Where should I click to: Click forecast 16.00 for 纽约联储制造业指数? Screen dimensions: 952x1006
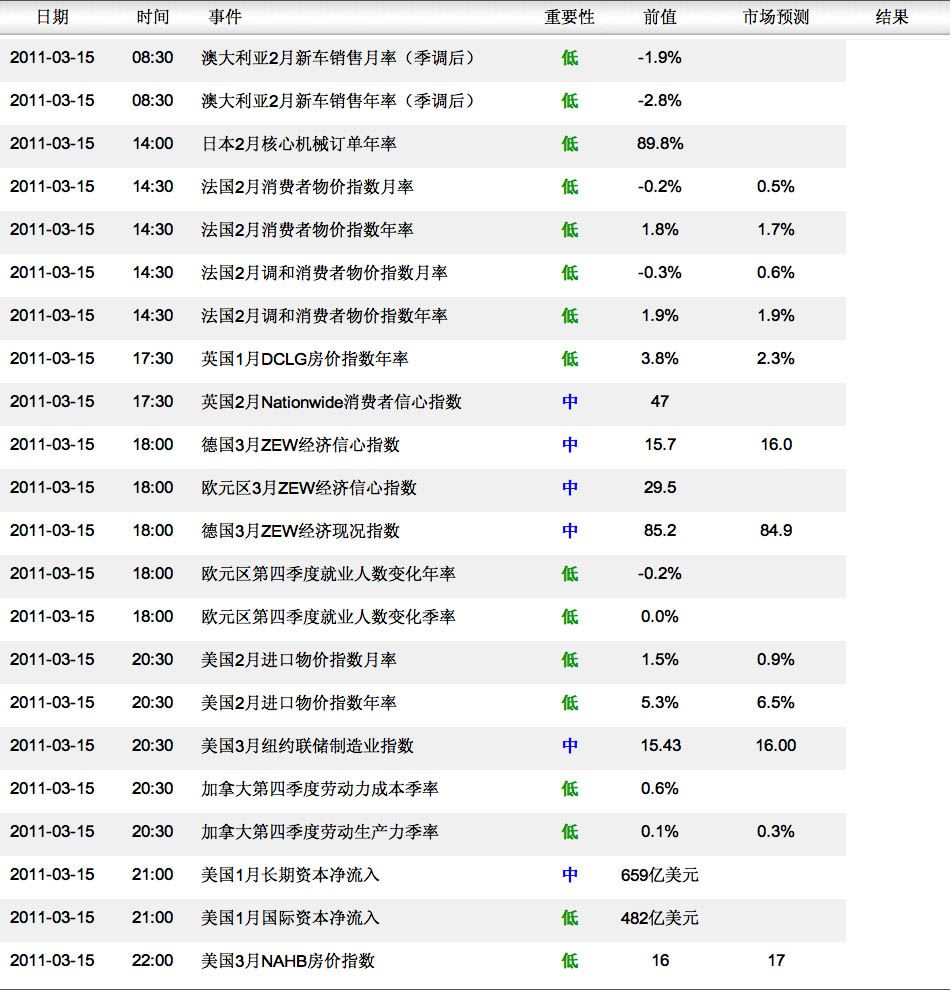click(x=776, y=746)
